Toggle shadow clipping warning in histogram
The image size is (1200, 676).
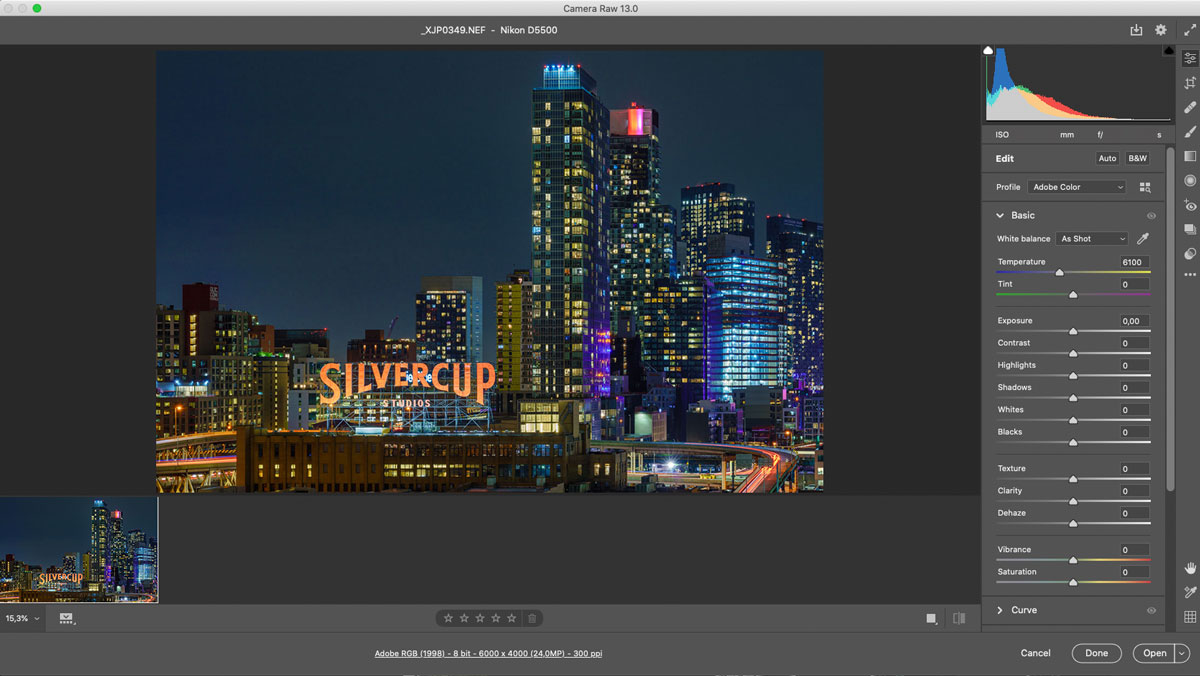[988, 50]
